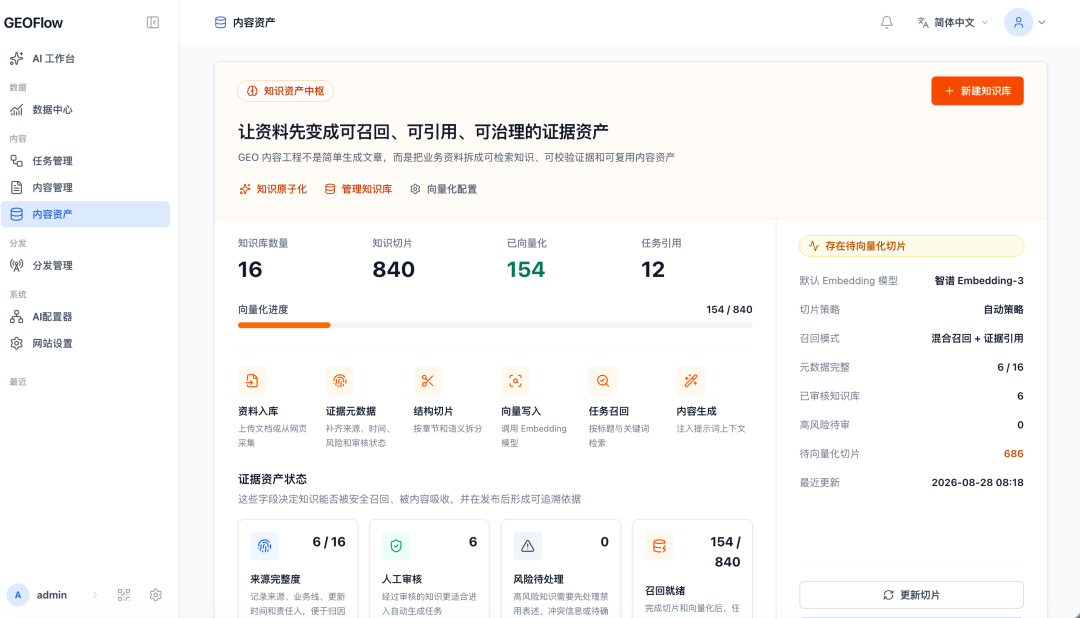Screen dimensions: 1080x618
Task: Click the 混合召回 + 证据引用 value
Action: click(x=977, y=338)
